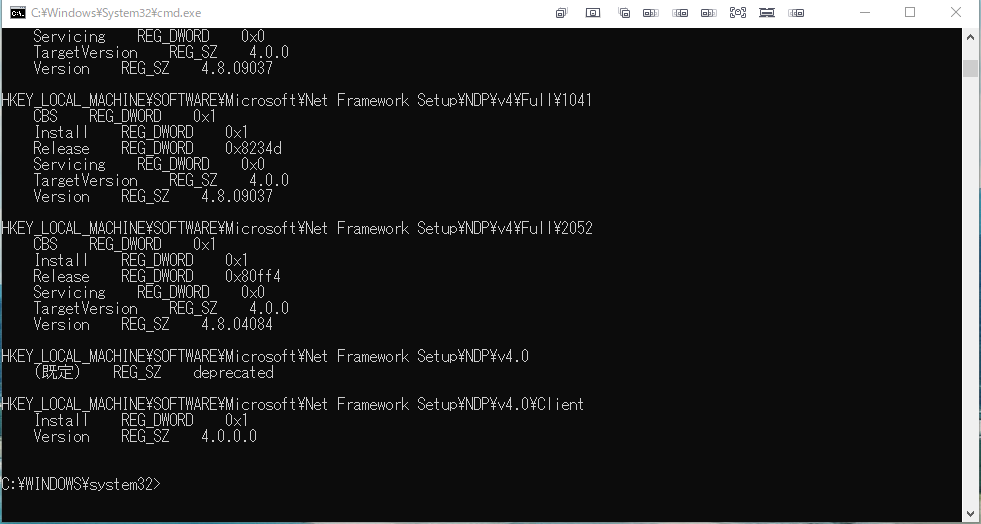
Task: Click the leftmost stacked-windows icon in title bar
Action: (x=562, y=13)
